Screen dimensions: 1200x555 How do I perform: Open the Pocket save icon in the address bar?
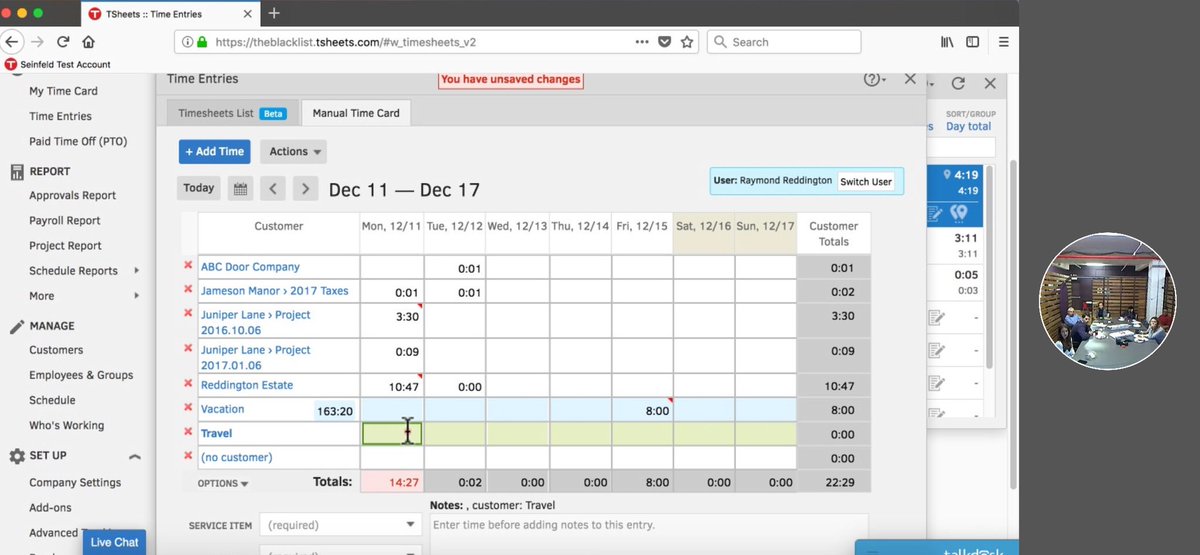click(x=665, y=42)
